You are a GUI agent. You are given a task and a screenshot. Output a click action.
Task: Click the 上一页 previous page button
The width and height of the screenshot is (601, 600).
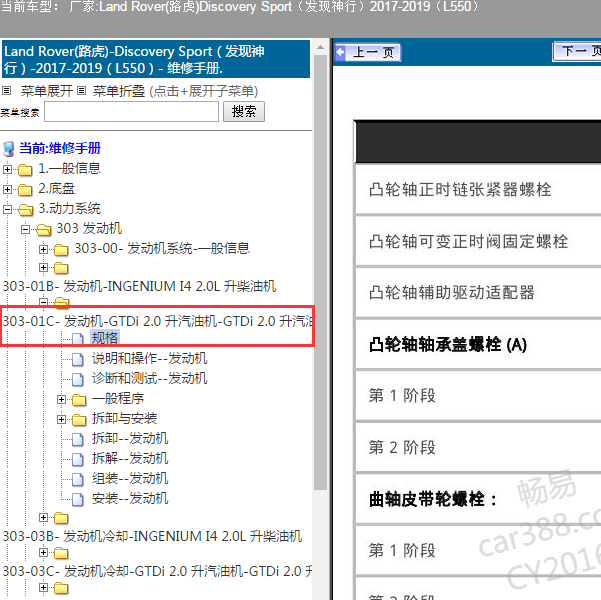point(368,52)
